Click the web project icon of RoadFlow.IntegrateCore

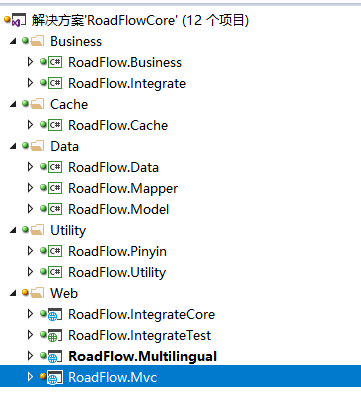click(x=54, y=315)
